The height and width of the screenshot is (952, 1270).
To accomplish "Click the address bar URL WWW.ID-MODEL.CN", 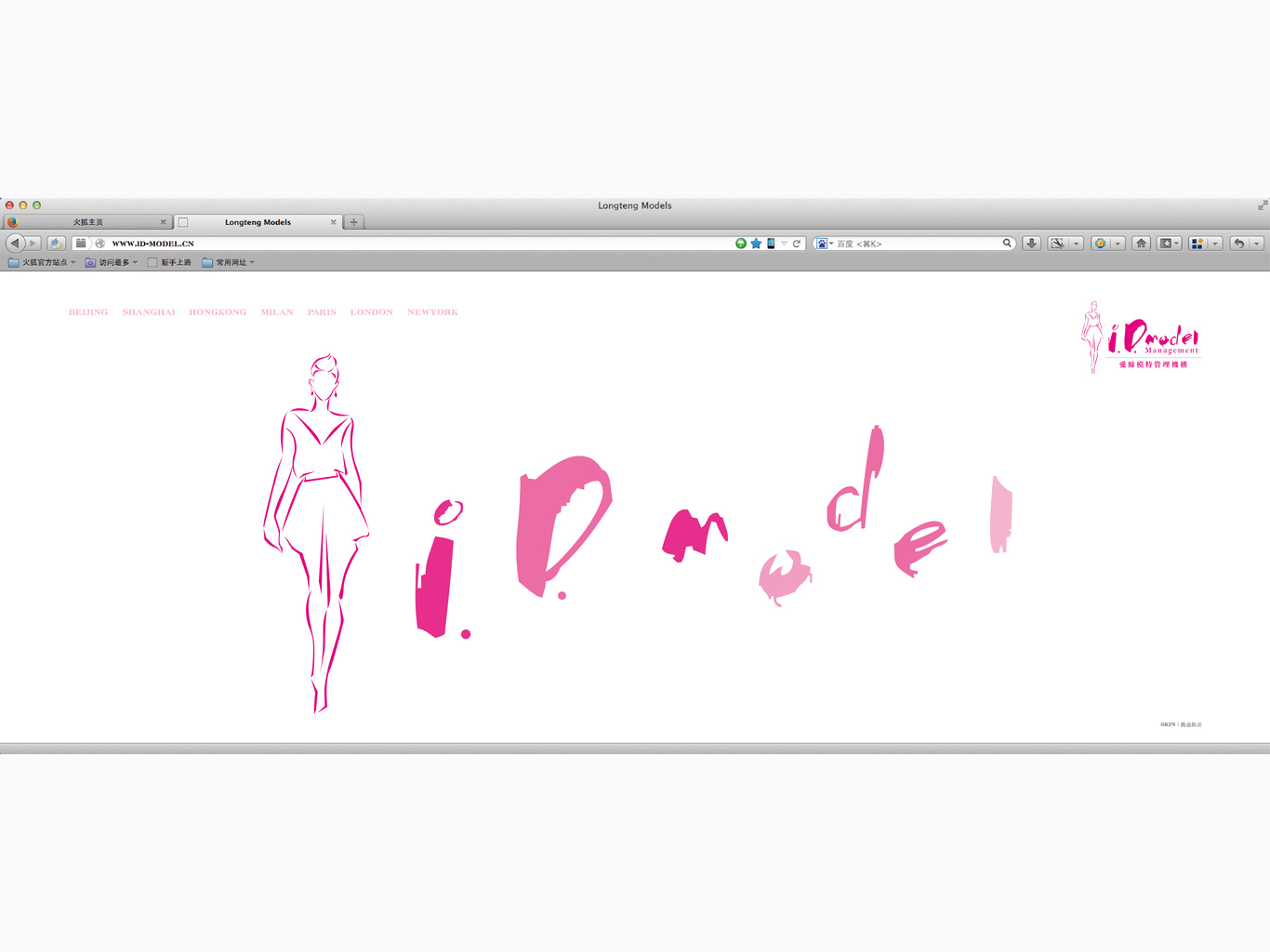I will pos(153,244).
